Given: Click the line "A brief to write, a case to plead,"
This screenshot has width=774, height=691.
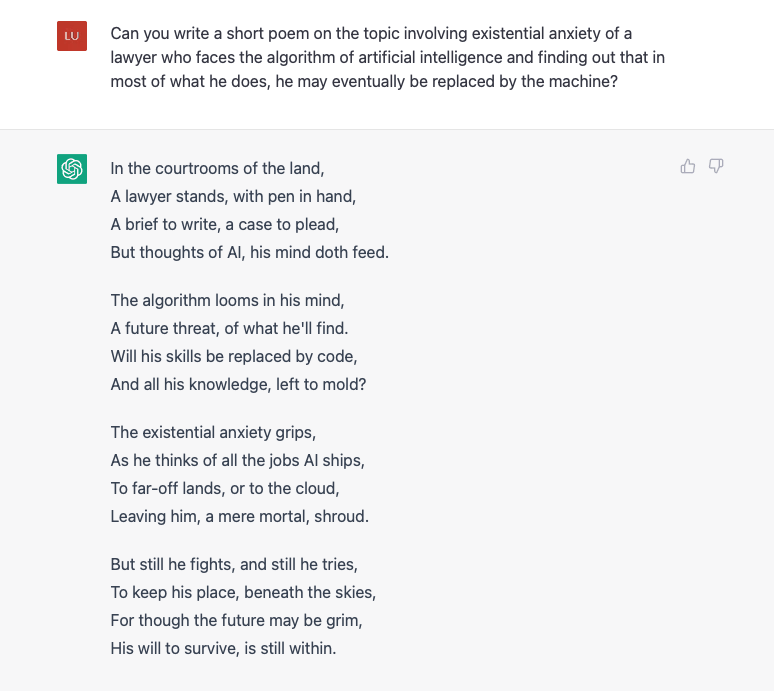Looking at the screenshot, I should point(225,225).
